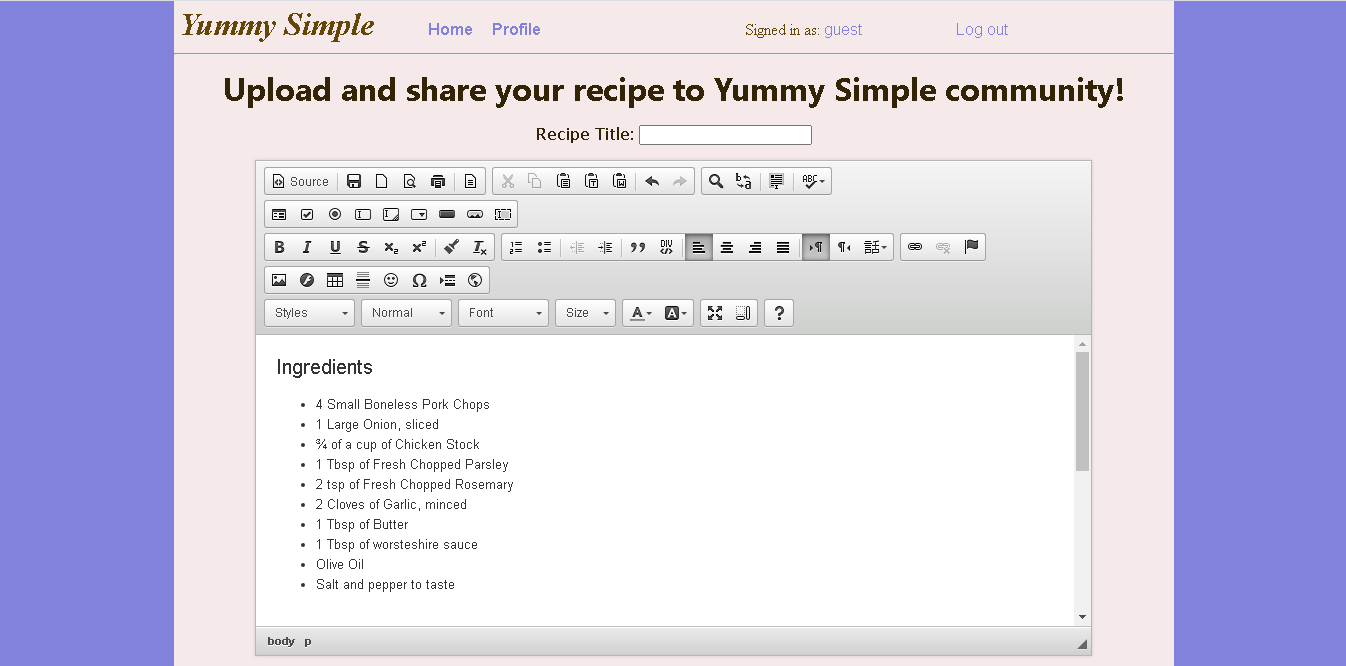Select Align Left

pos(699,247)
